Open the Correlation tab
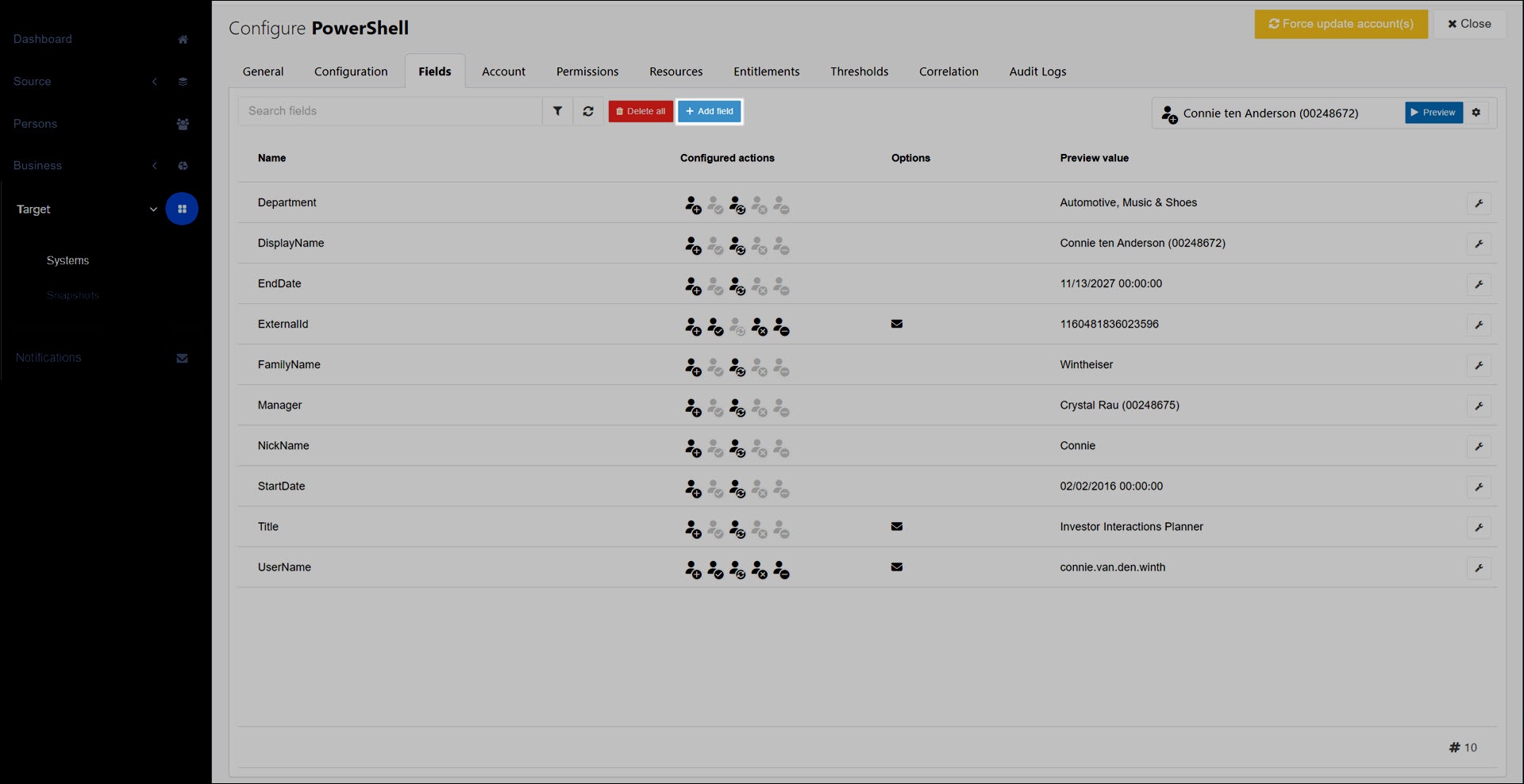The height and width of the screenshot is (784, 1524). [949, 71]
